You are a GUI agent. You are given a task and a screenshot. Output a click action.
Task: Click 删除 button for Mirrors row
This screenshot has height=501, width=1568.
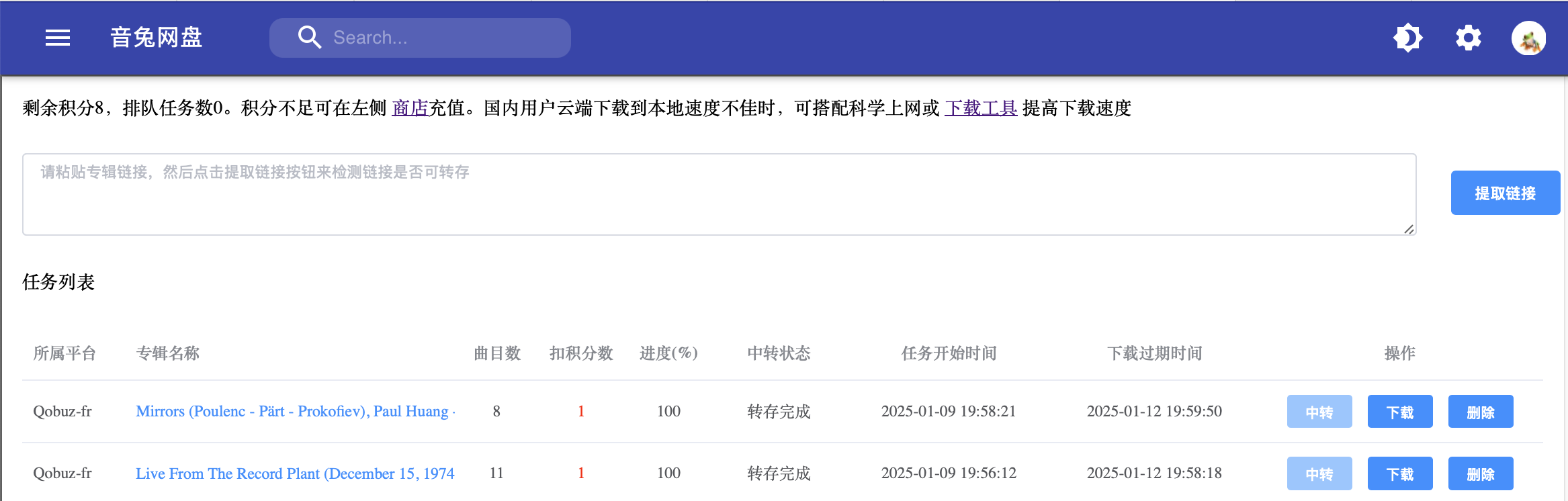(1481, 412)
